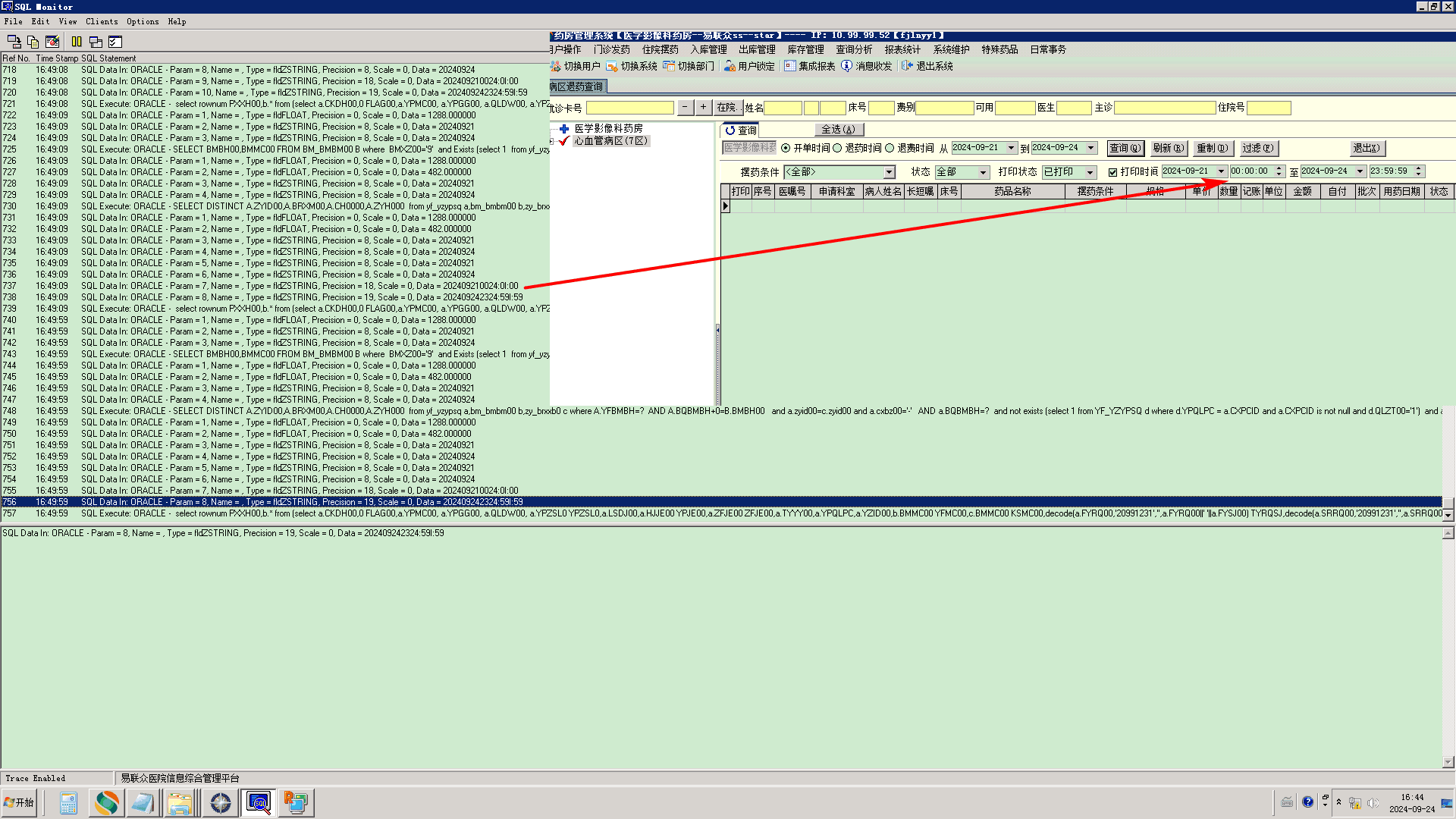Click the 消息收发 messages icon

847,67
